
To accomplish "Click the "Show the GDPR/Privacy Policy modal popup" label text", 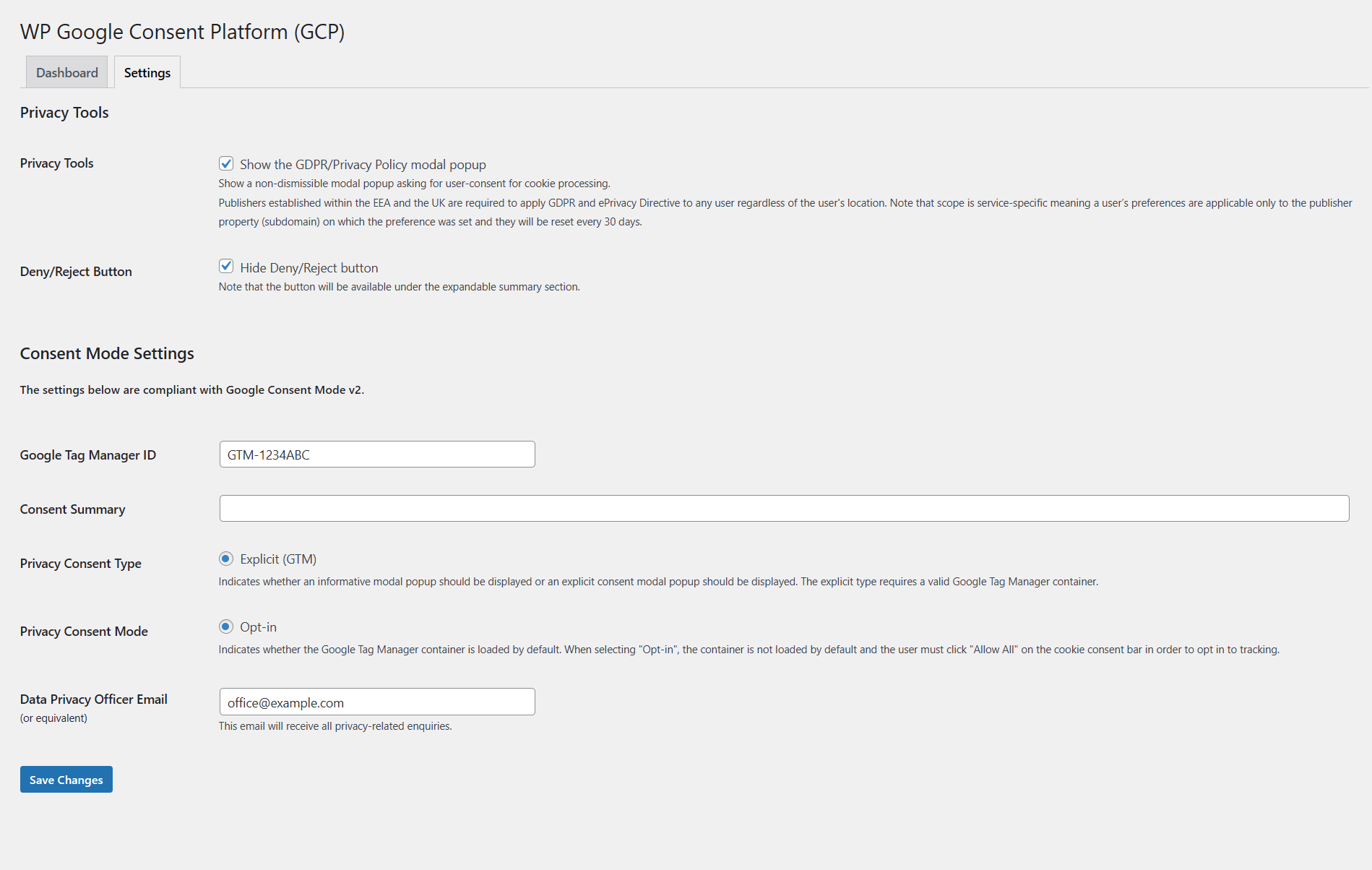I will [363, 165].
